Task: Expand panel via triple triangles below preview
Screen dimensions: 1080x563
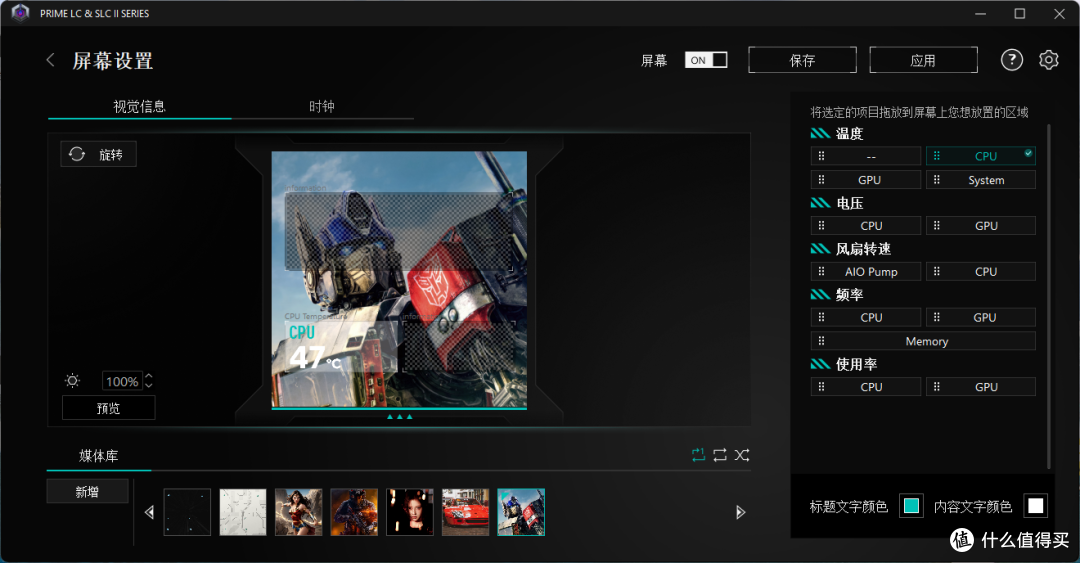Action: [399, 417]
